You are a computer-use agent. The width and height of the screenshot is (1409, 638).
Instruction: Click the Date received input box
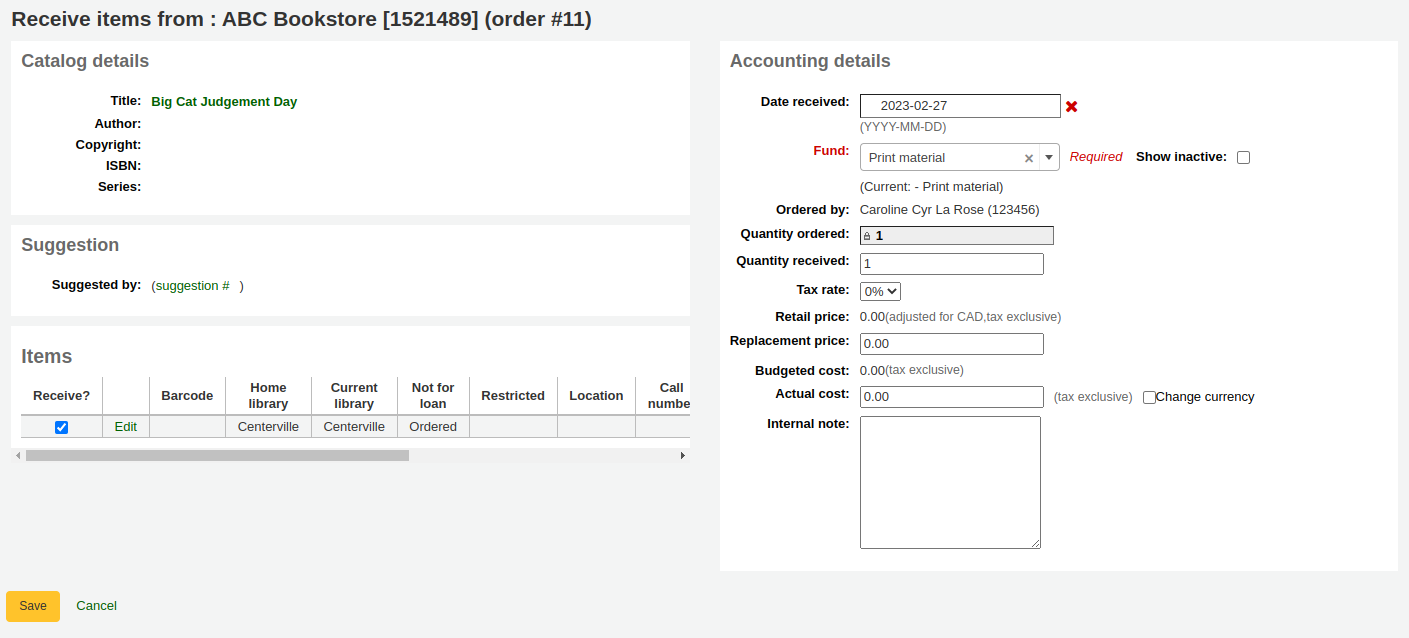[959, 105]
